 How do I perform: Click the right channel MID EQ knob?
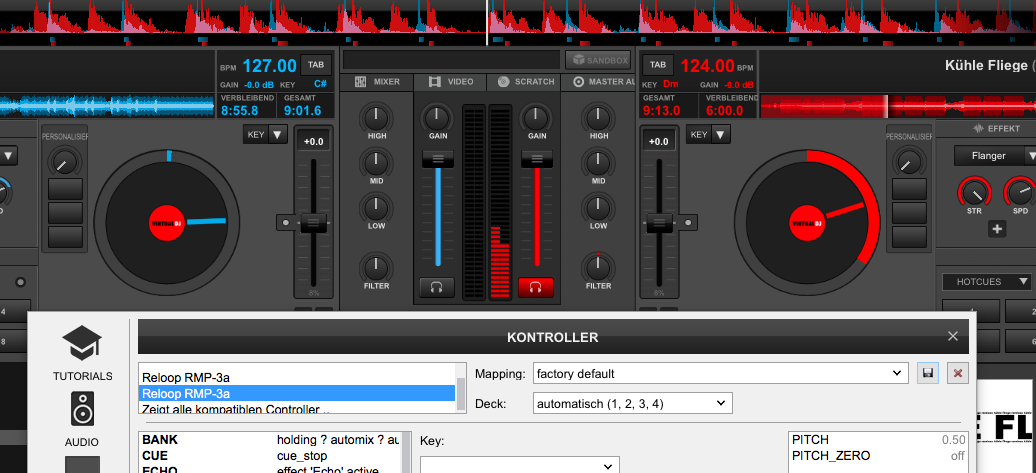pos(599,163)
